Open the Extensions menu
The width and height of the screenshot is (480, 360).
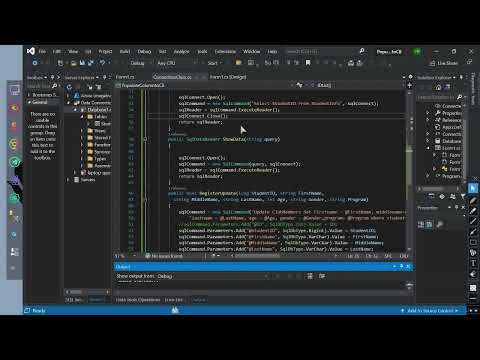[225, 52]
